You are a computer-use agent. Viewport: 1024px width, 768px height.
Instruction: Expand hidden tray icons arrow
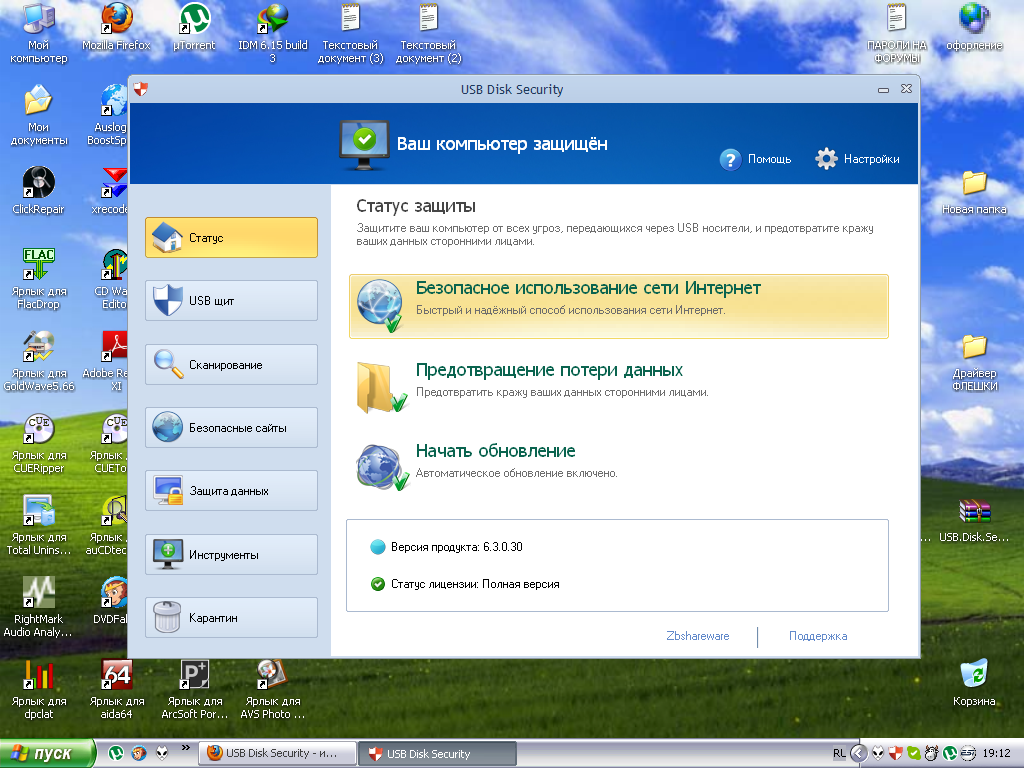click(858, 753)
